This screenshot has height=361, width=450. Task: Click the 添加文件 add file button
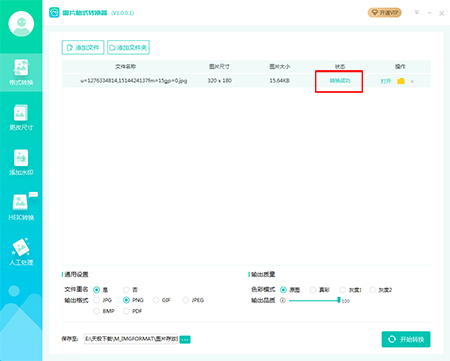click(x=83, y=47)
